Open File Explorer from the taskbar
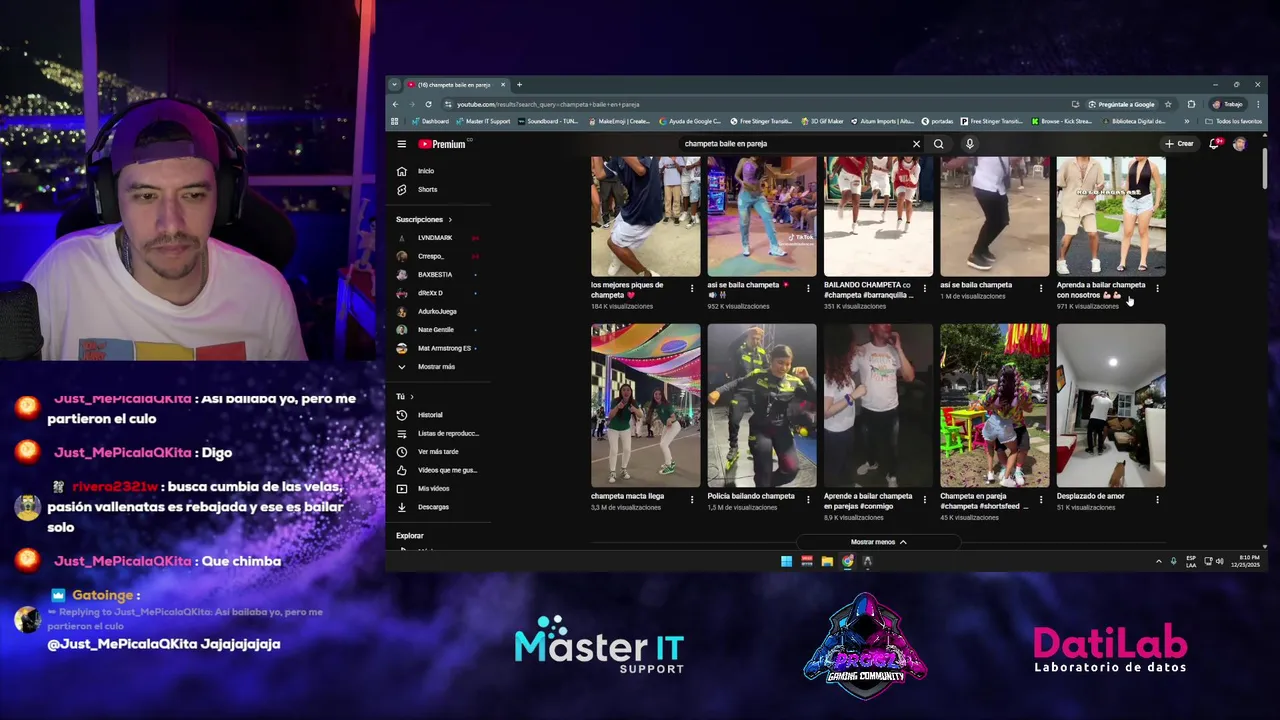This screenshot has height=720, width=1280. (x=827, y=561)
